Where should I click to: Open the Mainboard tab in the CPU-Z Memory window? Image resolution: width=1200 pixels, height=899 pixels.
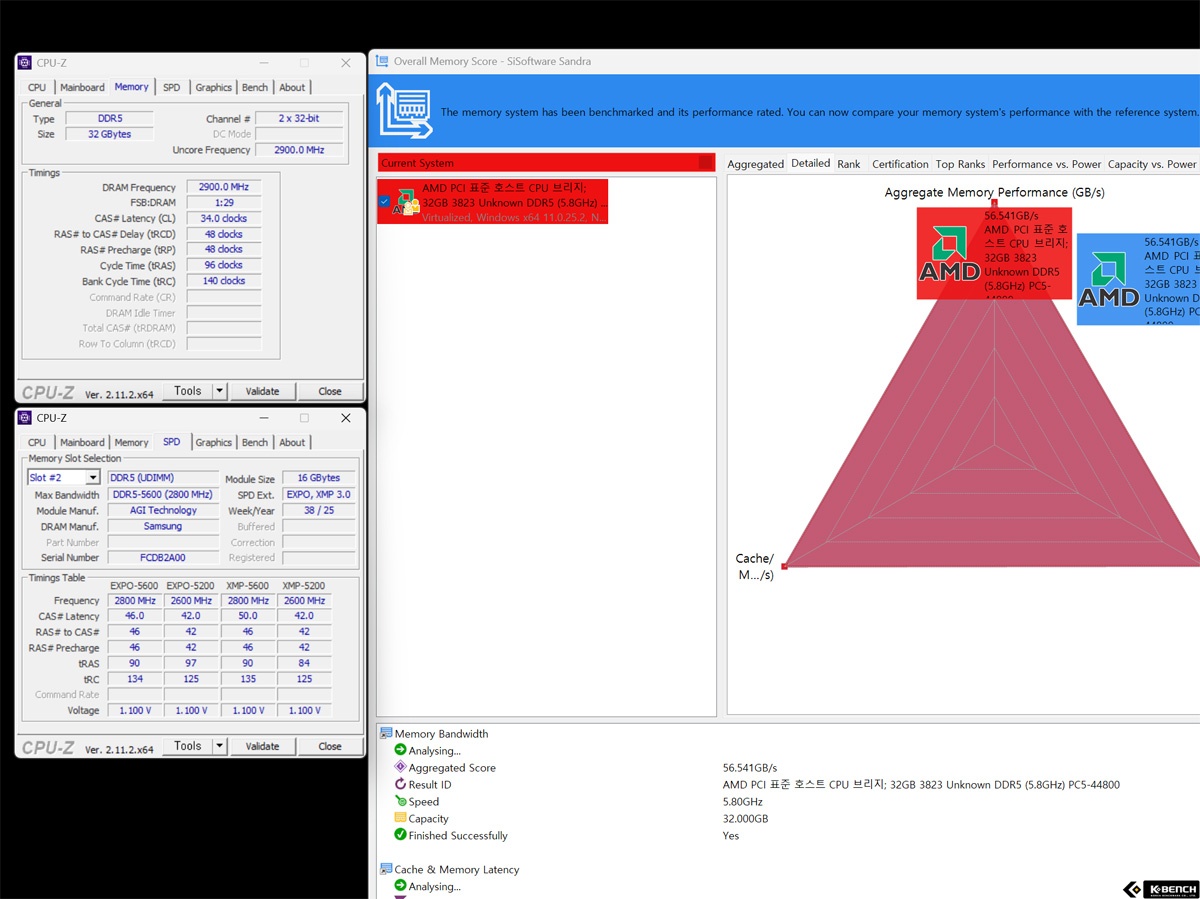point(82,87)
